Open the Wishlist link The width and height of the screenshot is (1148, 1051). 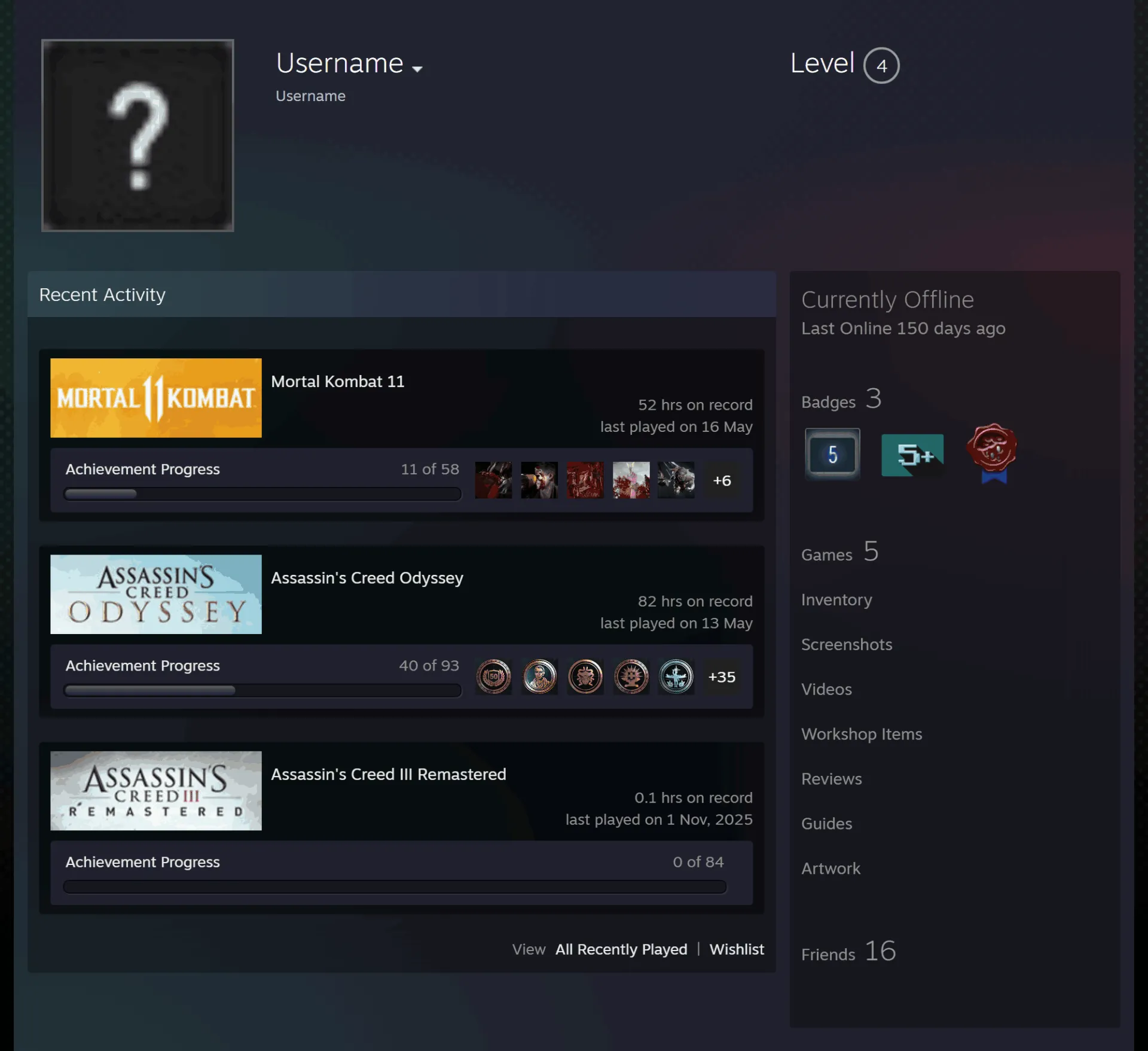point(737,949)
